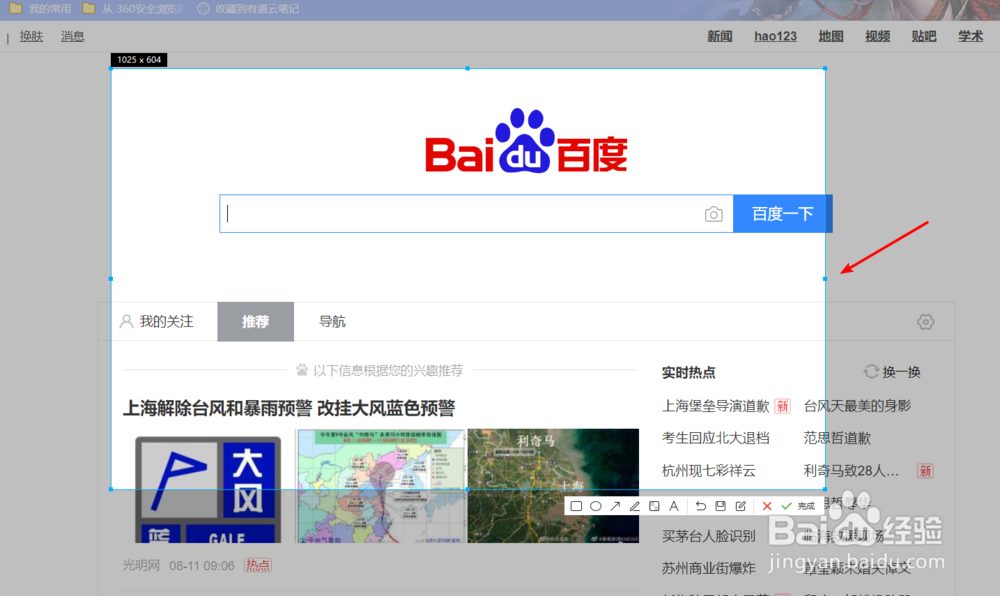The height and width of the screenshot is (596, 1000).
Task: Select the rectangle annotation tool
Action: pyautogui.click(x=577, y=506)
